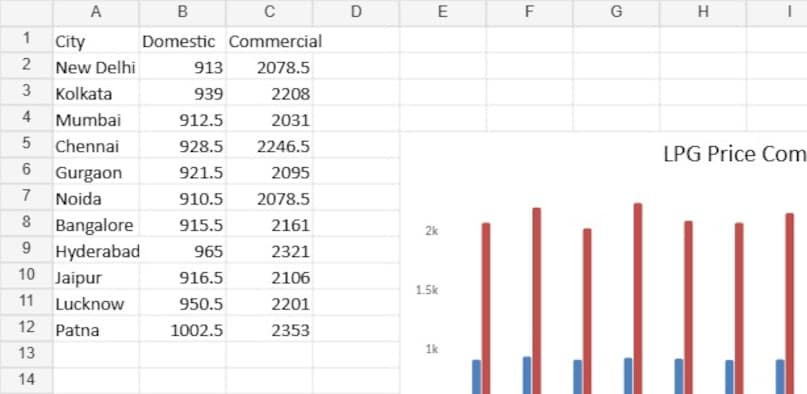Viewport: 807px width, 394px height.
Task: Click the select-all corner box
Action: tap(26, 13)
